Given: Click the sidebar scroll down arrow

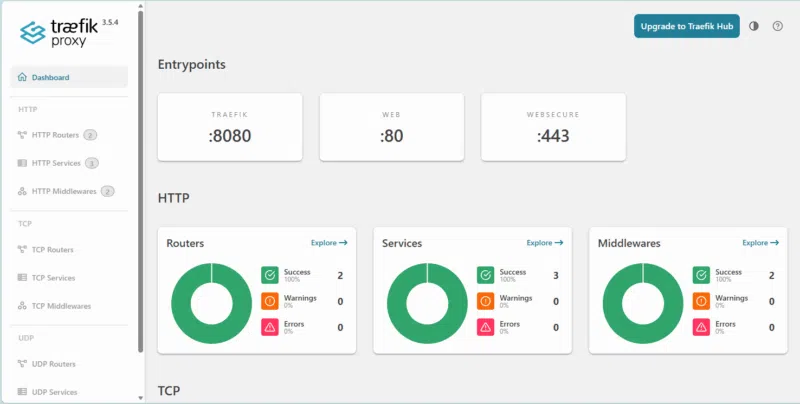Looking at the screenshot, I should [x=141, y=398].
